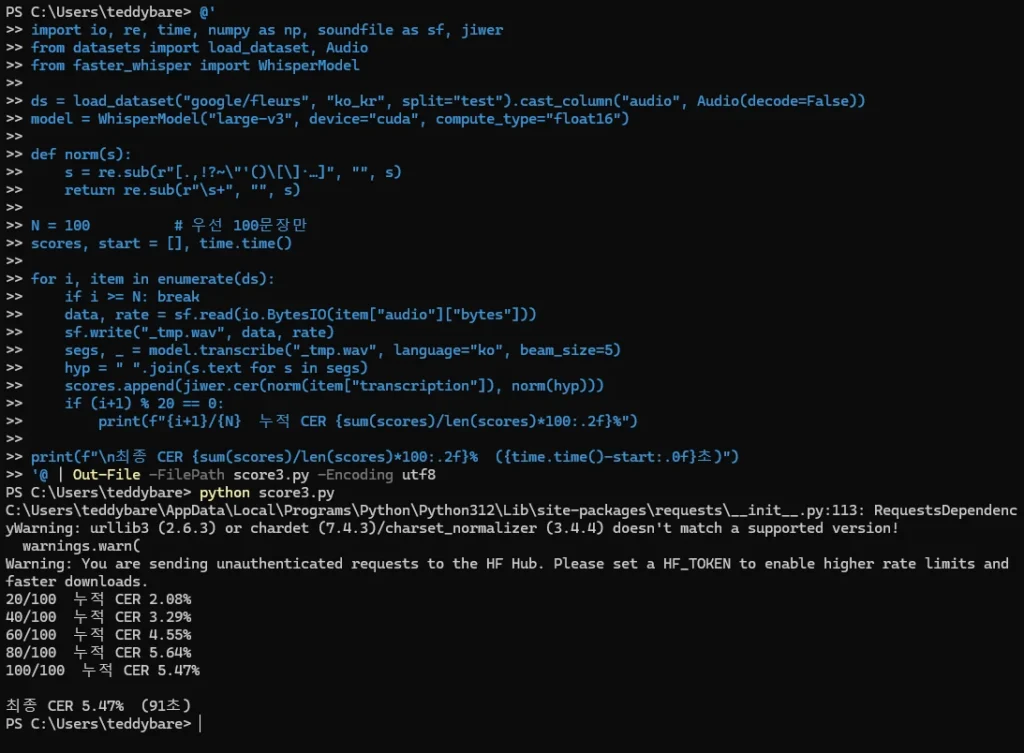Click 'WhisperModel("large-v3"' in the model line
This screenshot has width=1024, height=753.
click(x=195, y=119)
